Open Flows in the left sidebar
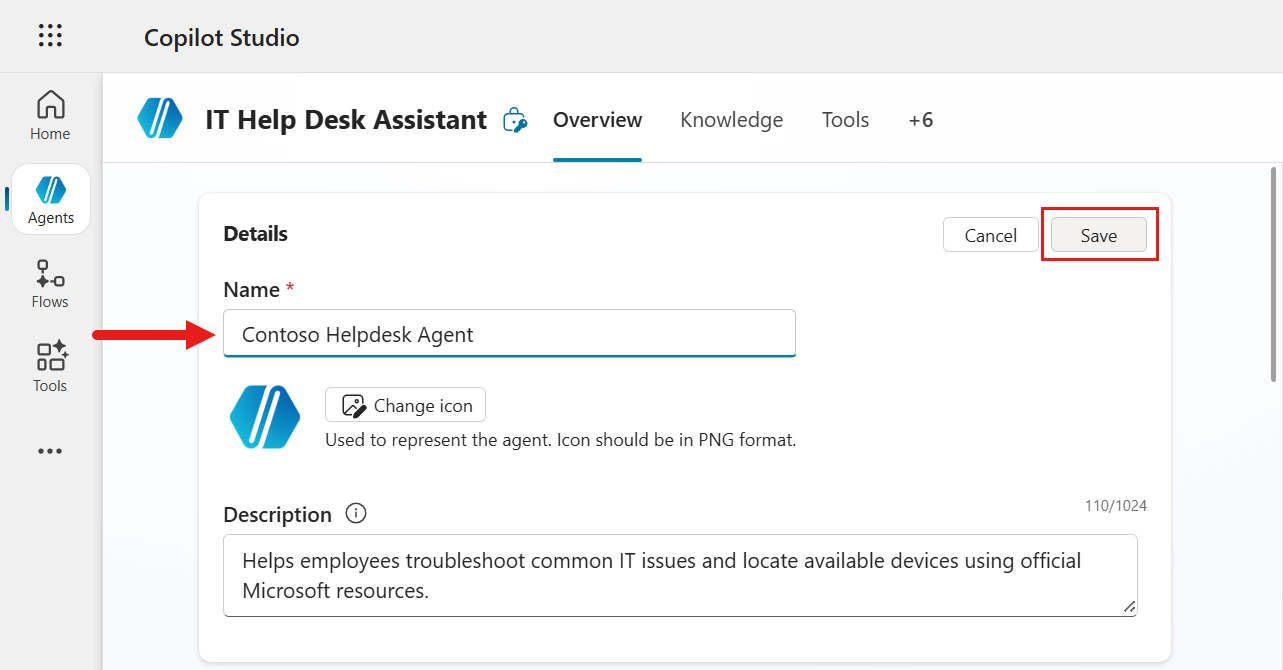Viewport: 1283px width, 670px height. point(50,284)
